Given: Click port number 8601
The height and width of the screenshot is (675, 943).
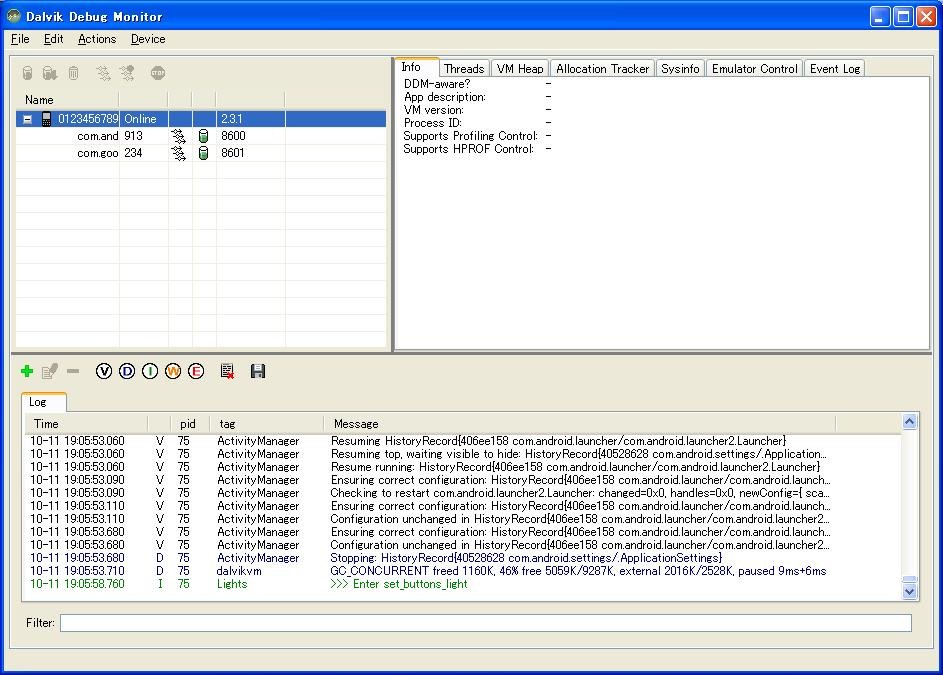Looking at the screenshot, I should [x=233, y=153].
